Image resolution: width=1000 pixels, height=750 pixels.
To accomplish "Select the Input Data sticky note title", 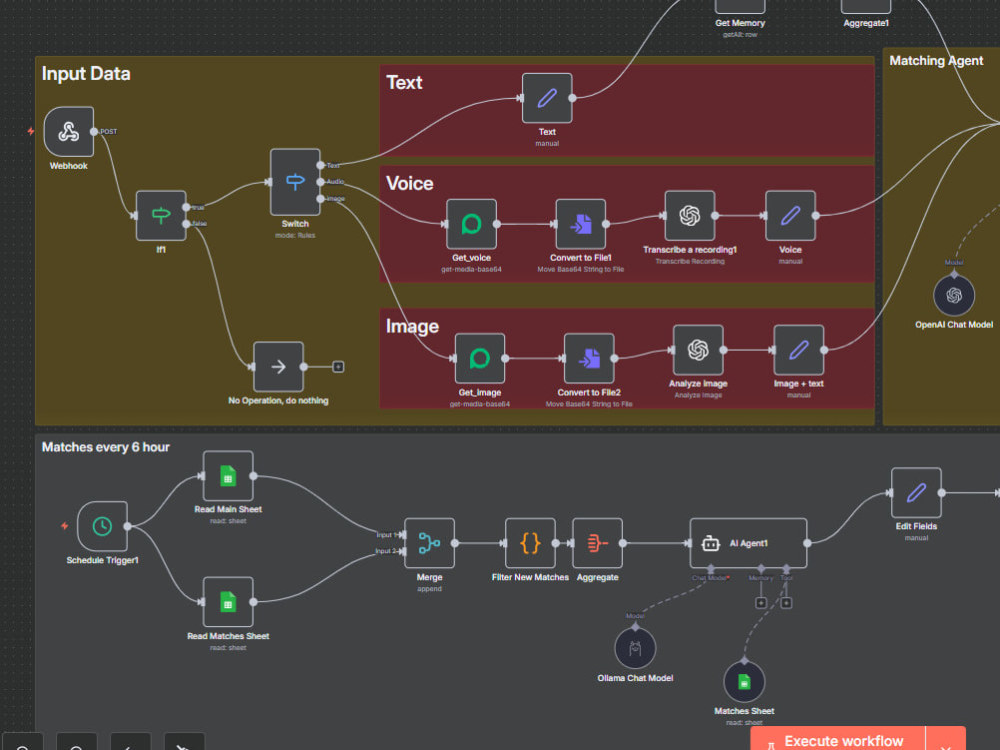I will pyautogui.click(x=86, y=74).
